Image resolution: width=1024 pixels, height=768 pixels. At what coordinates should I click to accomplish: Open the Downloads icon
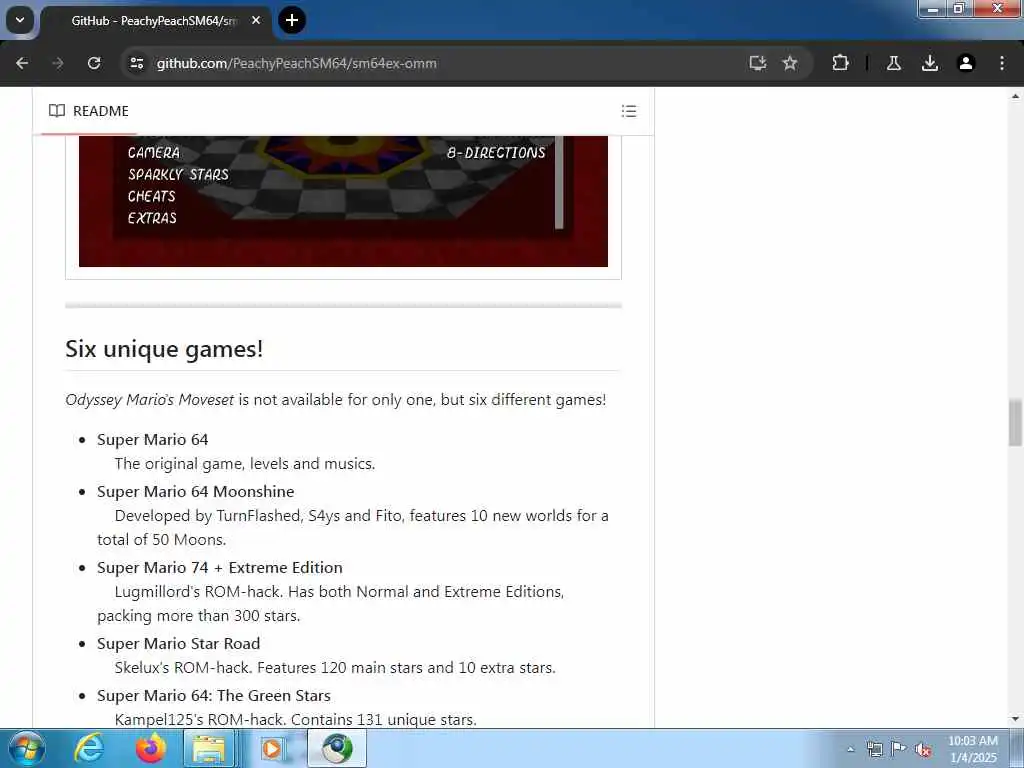pos(930,63)
